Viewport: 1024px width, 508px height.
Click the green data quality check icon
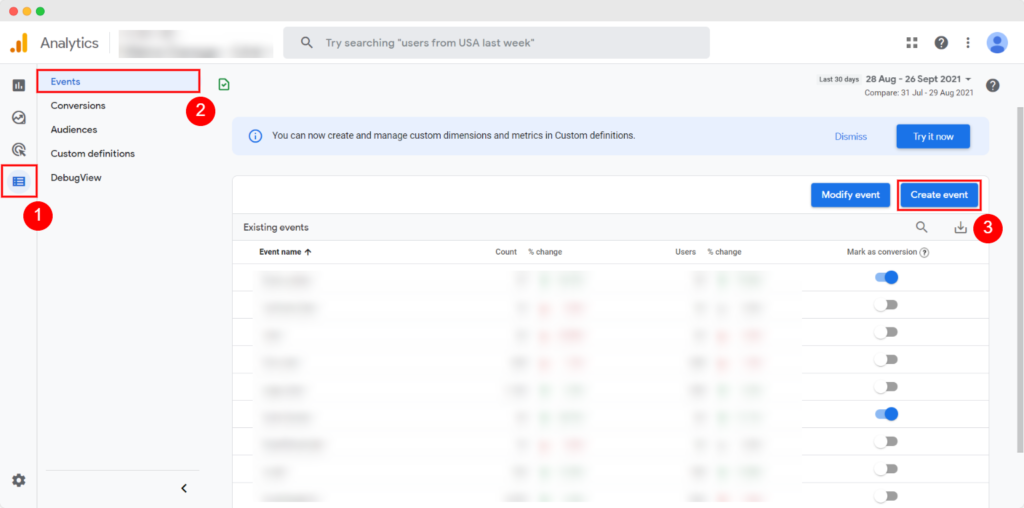[224, 84]
